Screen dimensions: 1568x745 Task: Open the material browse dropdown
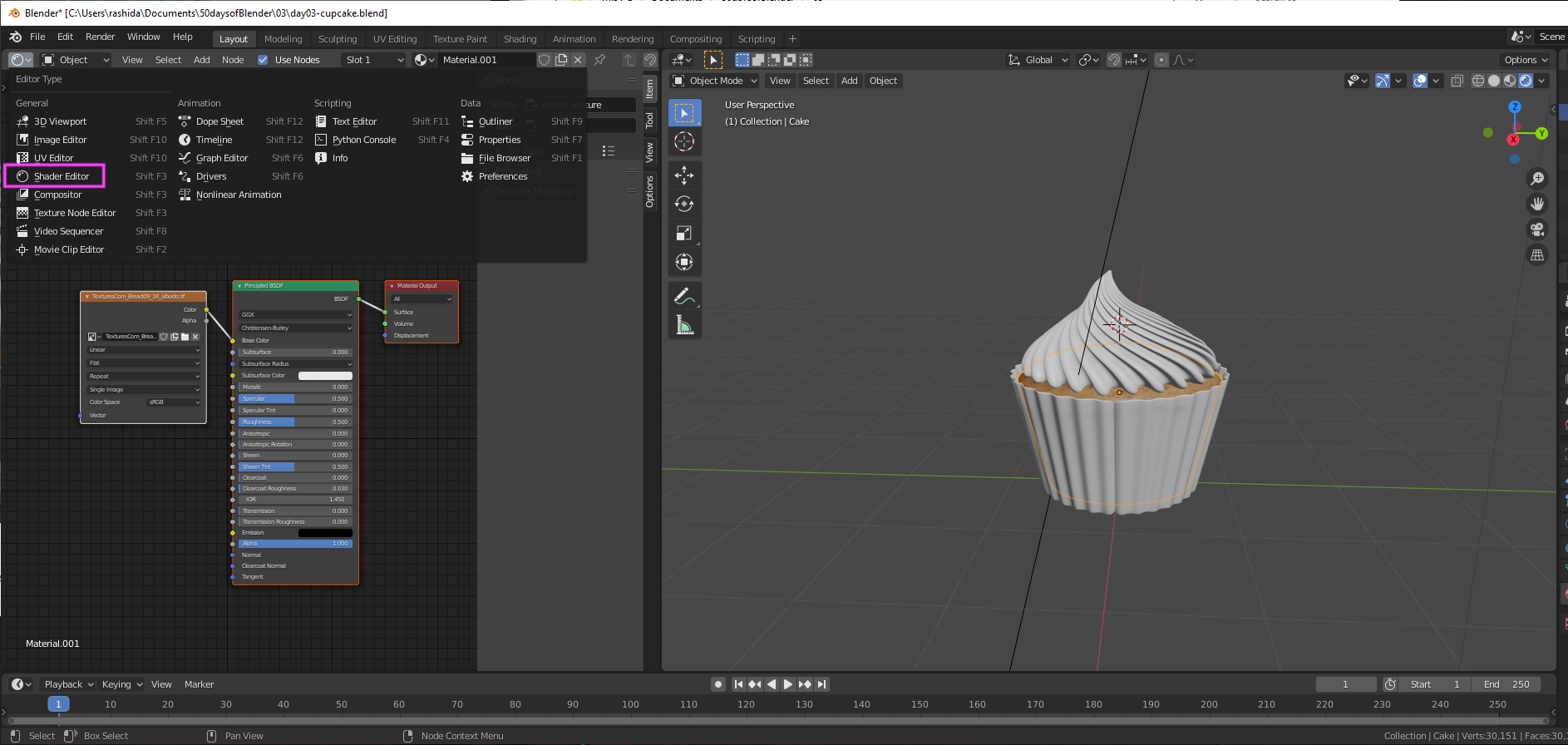pyautogui.click(x=424, y=60)
